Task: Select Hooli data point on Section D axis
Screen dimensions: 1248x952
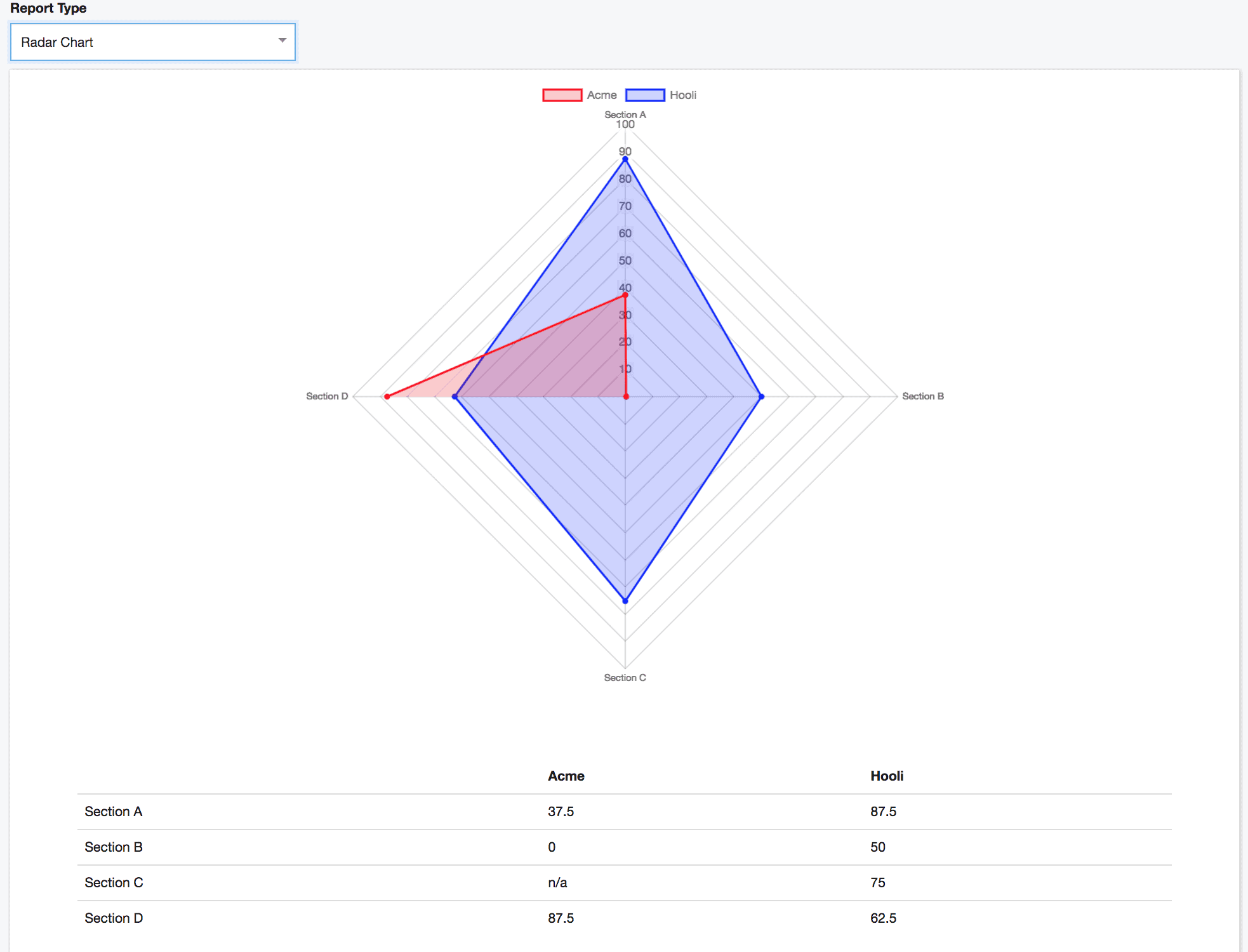Action: point(455,397)
